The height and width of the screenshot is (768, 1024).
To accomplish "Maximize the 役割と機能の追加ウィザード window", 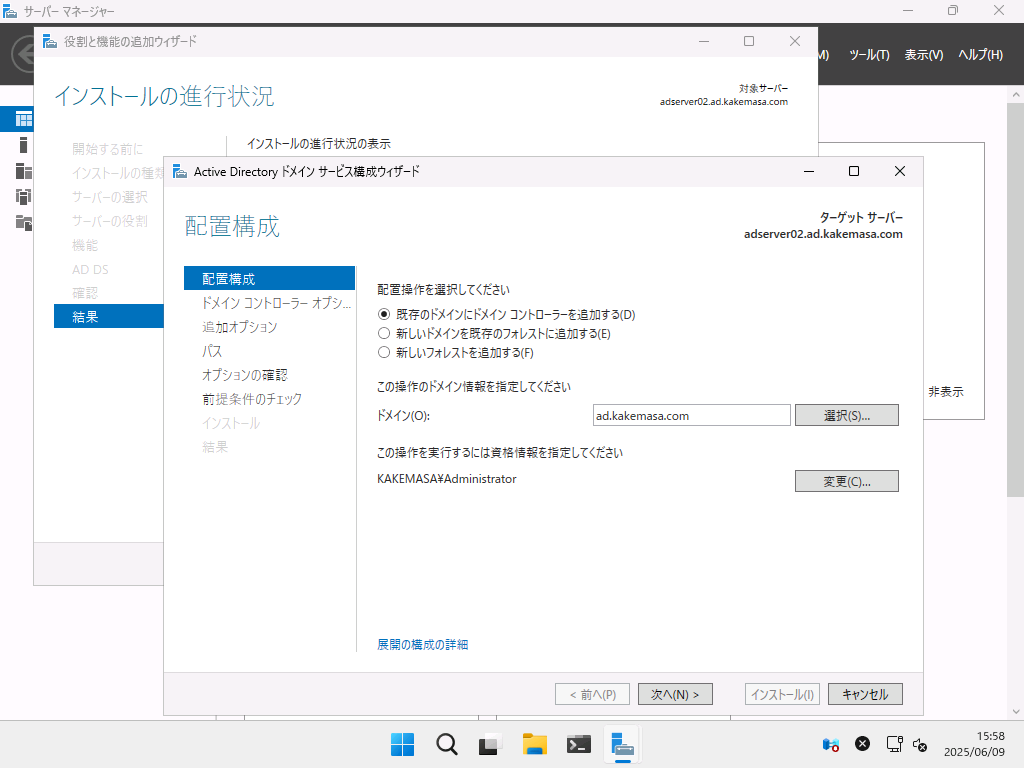I will (x=749, y=41).
